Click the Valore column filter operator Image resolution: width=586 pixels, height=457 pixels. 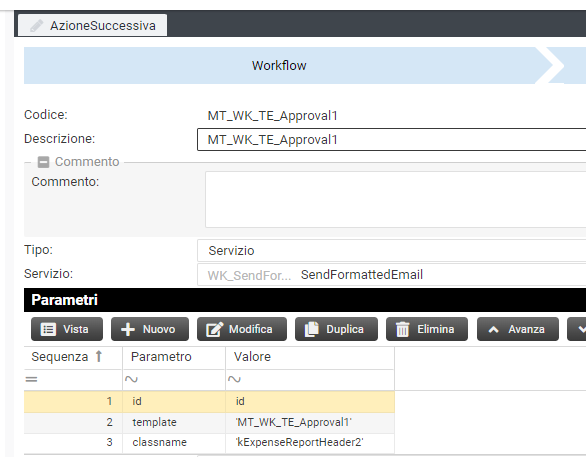(x=234, y=380)
